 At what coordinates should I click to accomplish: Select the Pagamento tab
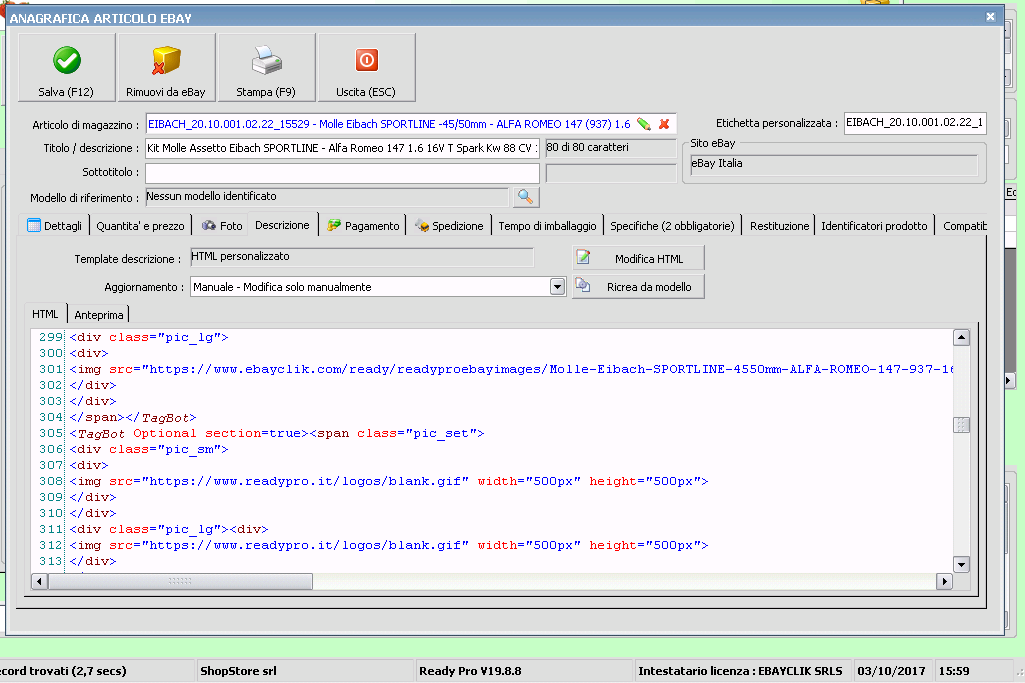click(363, 226)
